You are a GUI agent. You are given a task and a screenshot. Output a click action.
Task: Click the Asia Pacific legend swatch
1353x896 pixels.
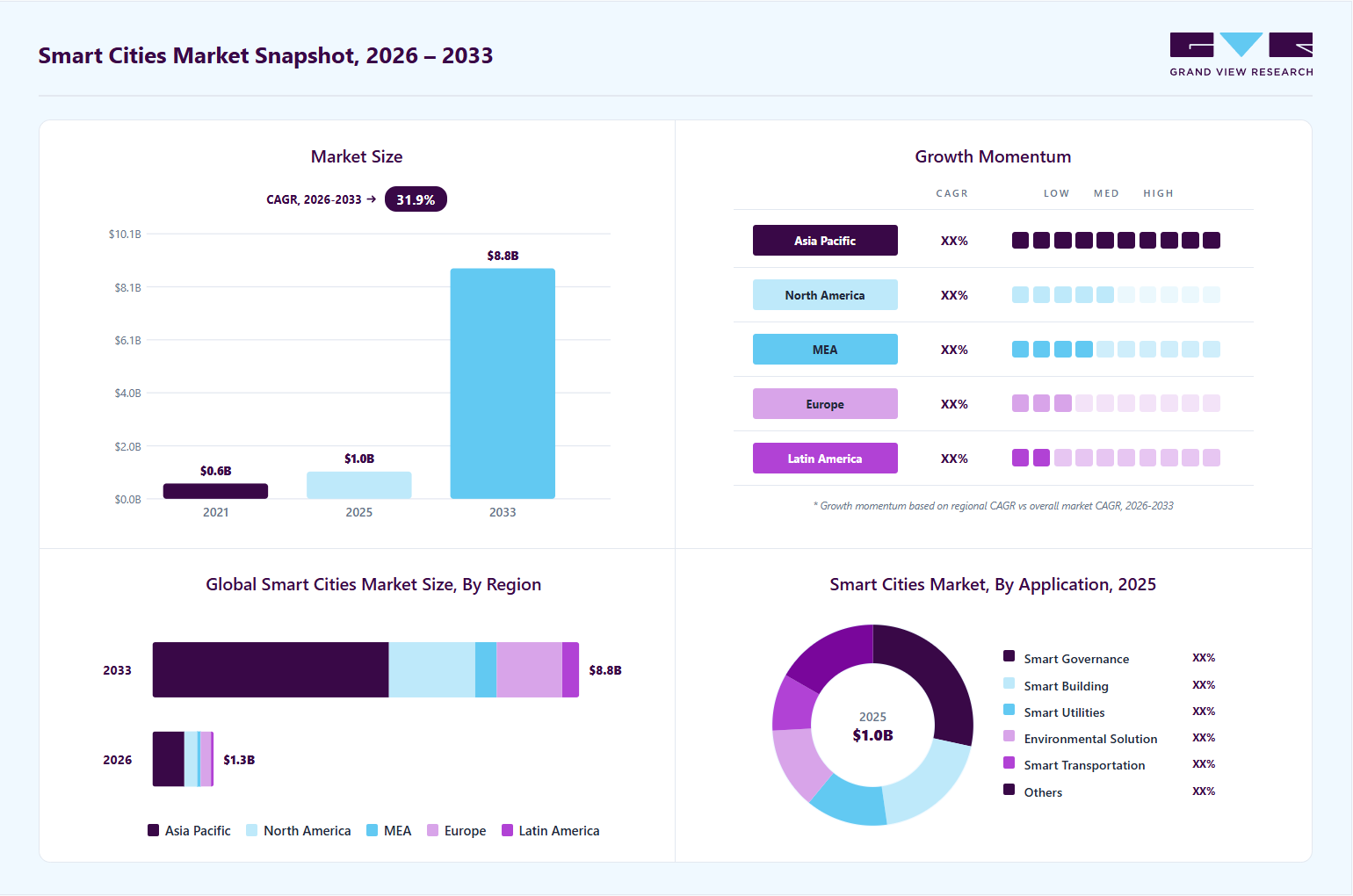coord(154,830)
